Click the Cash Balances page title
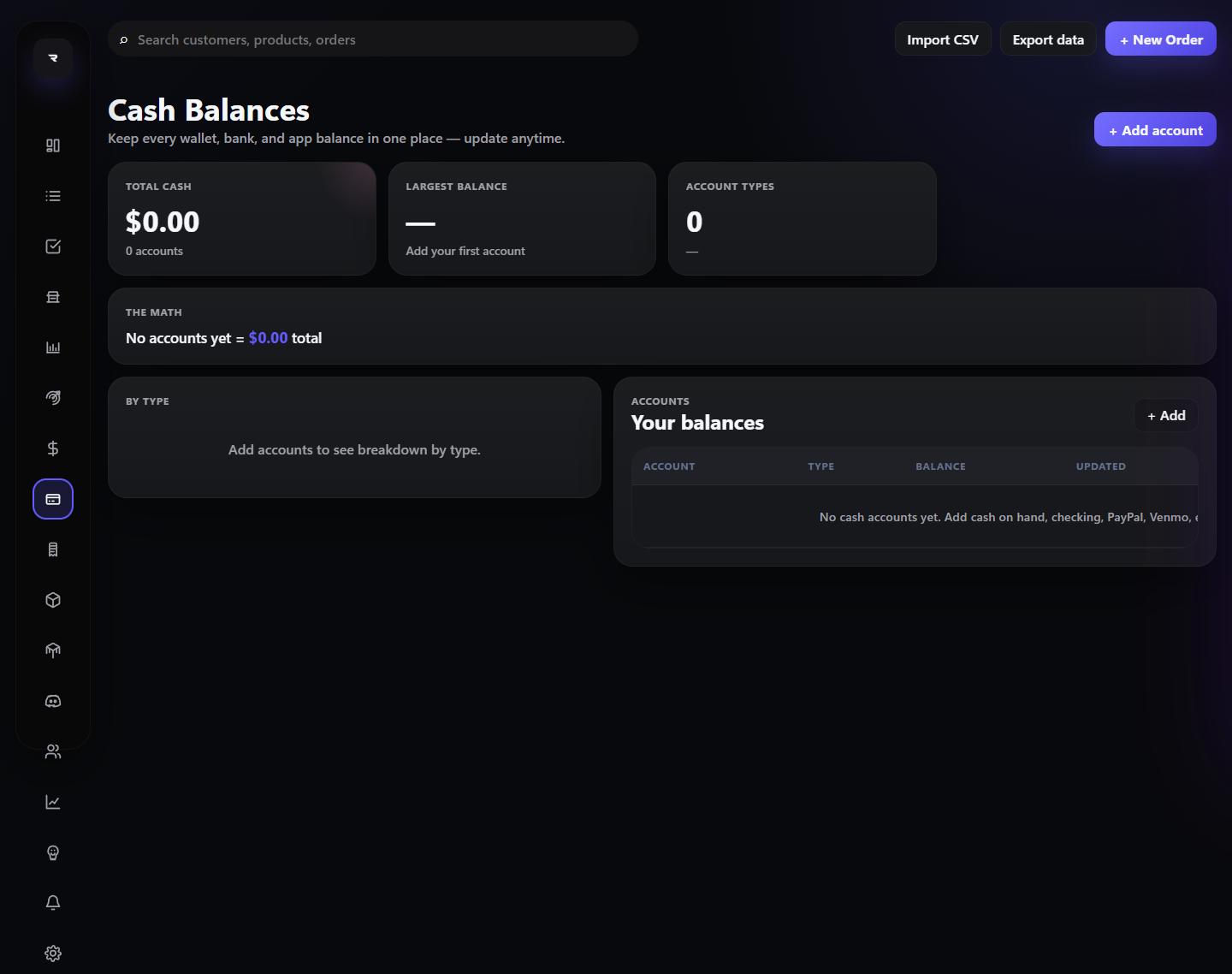The height and width of the screenshot is (974, 1232). coord(209,110)
